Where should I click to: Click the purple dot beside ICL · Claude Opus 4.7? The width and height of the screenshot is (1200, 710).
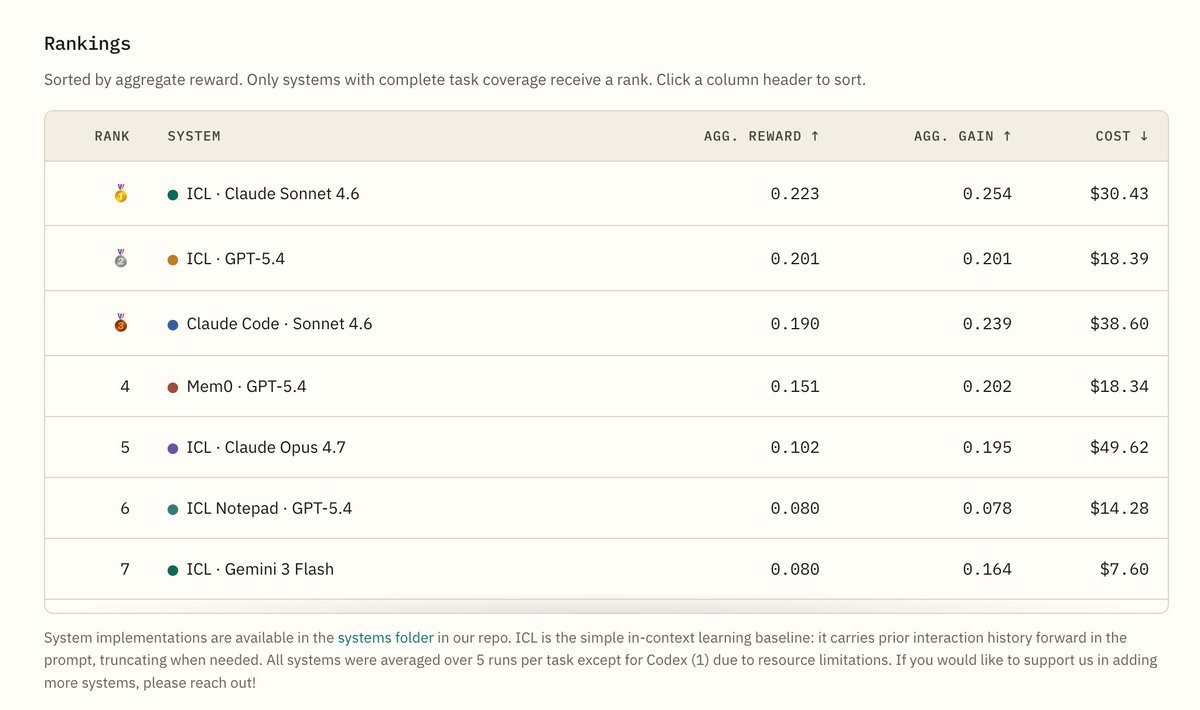[x=173, y=449]
